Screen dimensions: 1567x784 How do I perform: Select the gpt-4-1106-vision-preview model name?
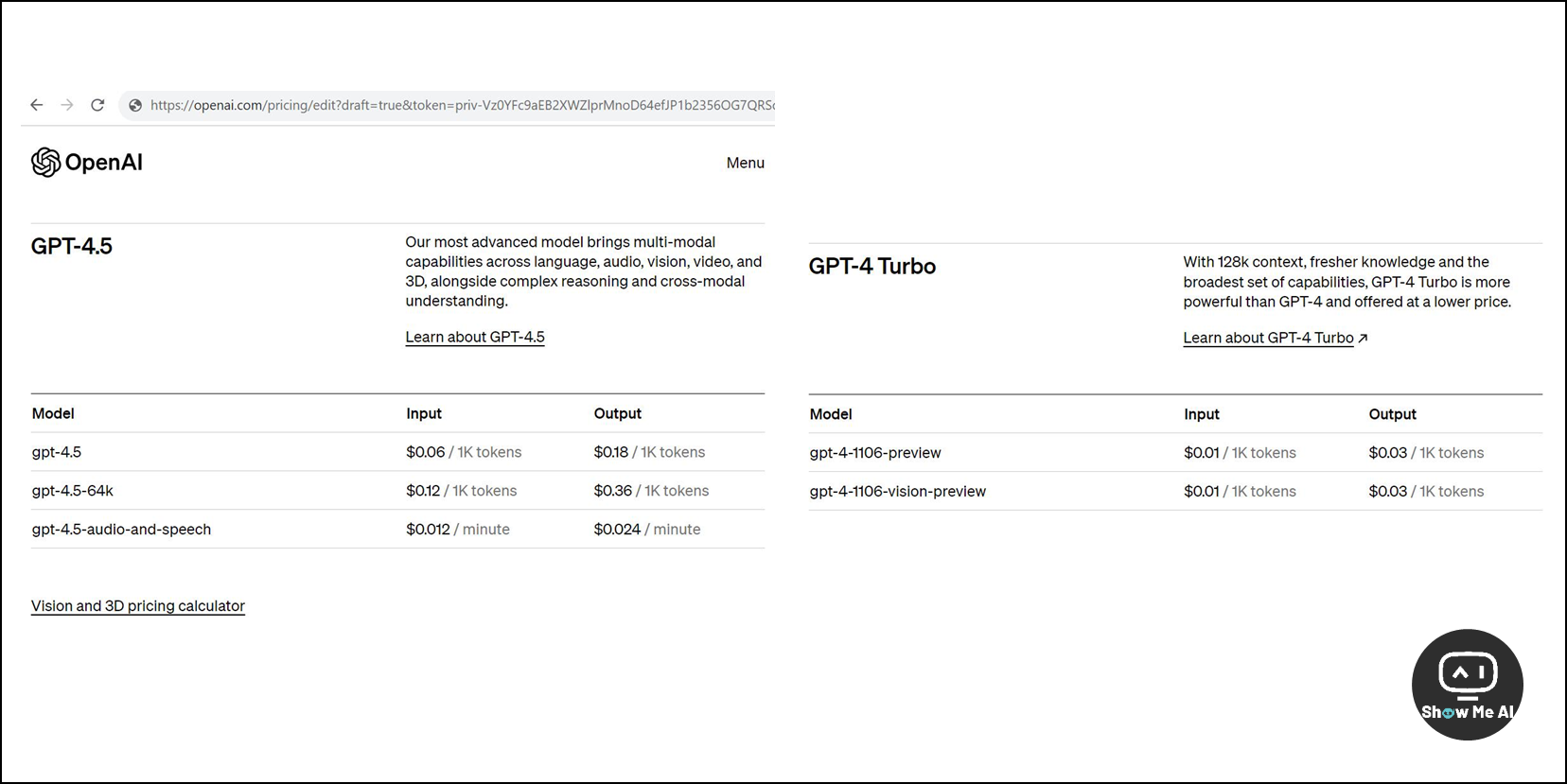point(898,492)
